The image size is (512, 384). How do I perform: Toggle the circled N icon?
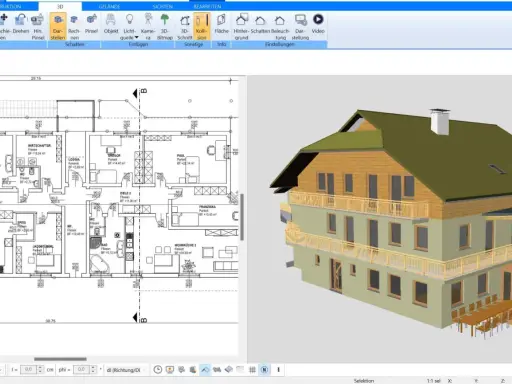click(x=264, y=369)
